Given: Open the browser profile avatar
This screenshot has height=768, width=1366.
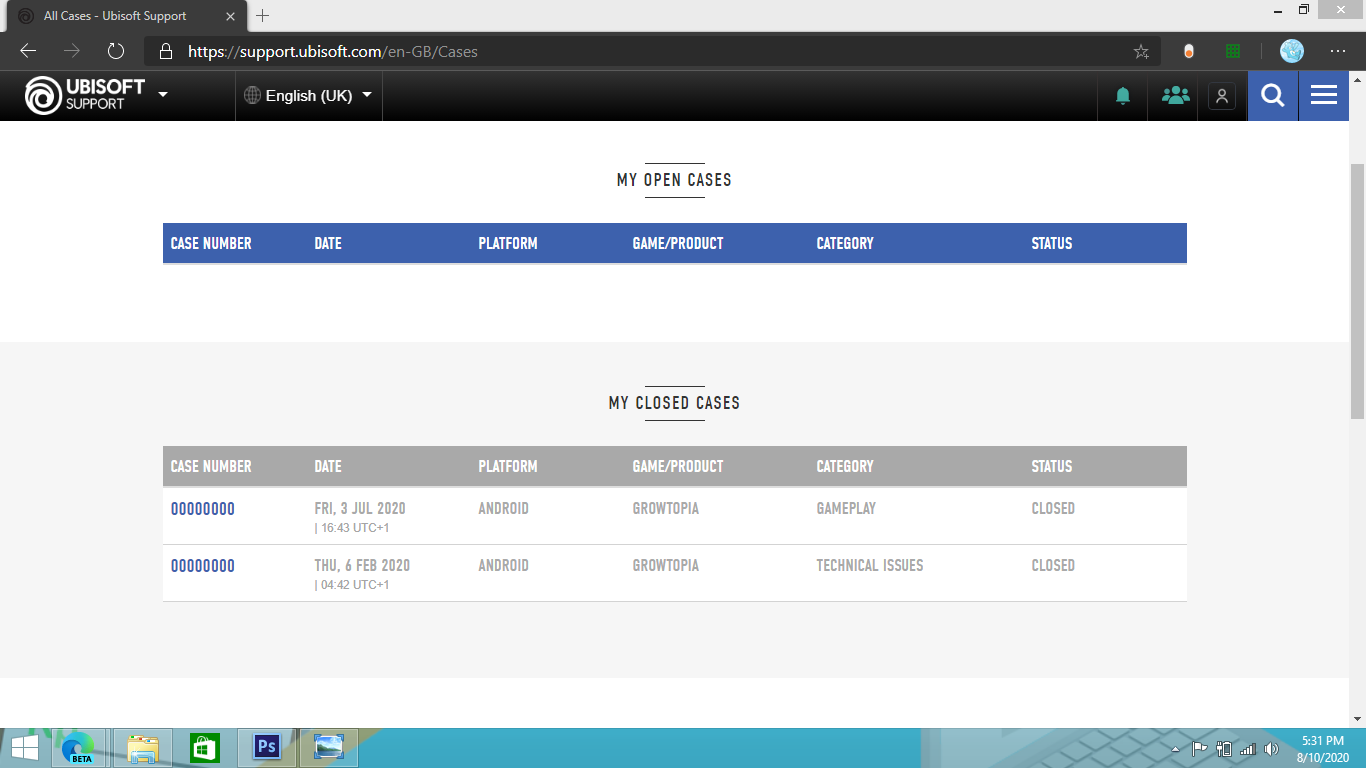Looking at the screenshot, I should pos(1292,51).
